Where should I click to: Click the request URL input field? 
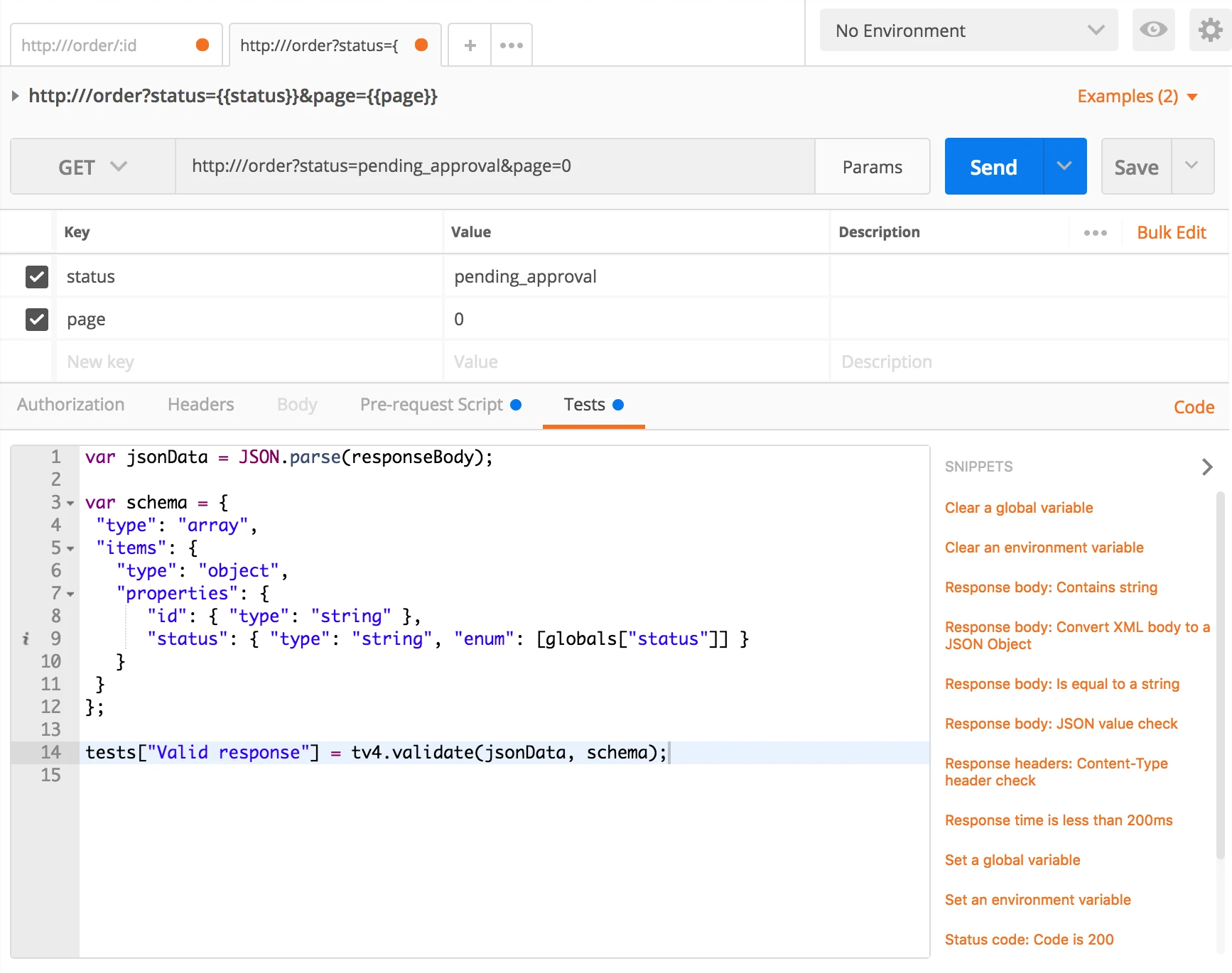495,167
